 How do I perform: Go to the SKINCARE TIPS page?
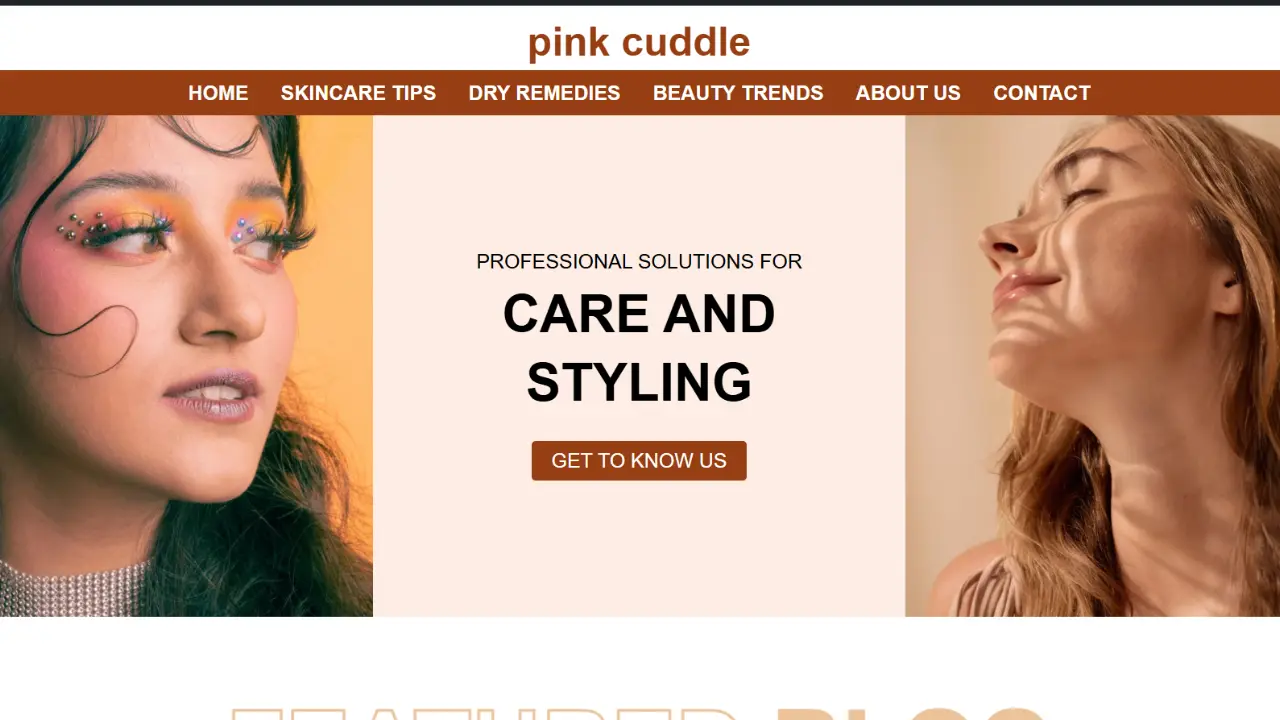coord(358,93)
